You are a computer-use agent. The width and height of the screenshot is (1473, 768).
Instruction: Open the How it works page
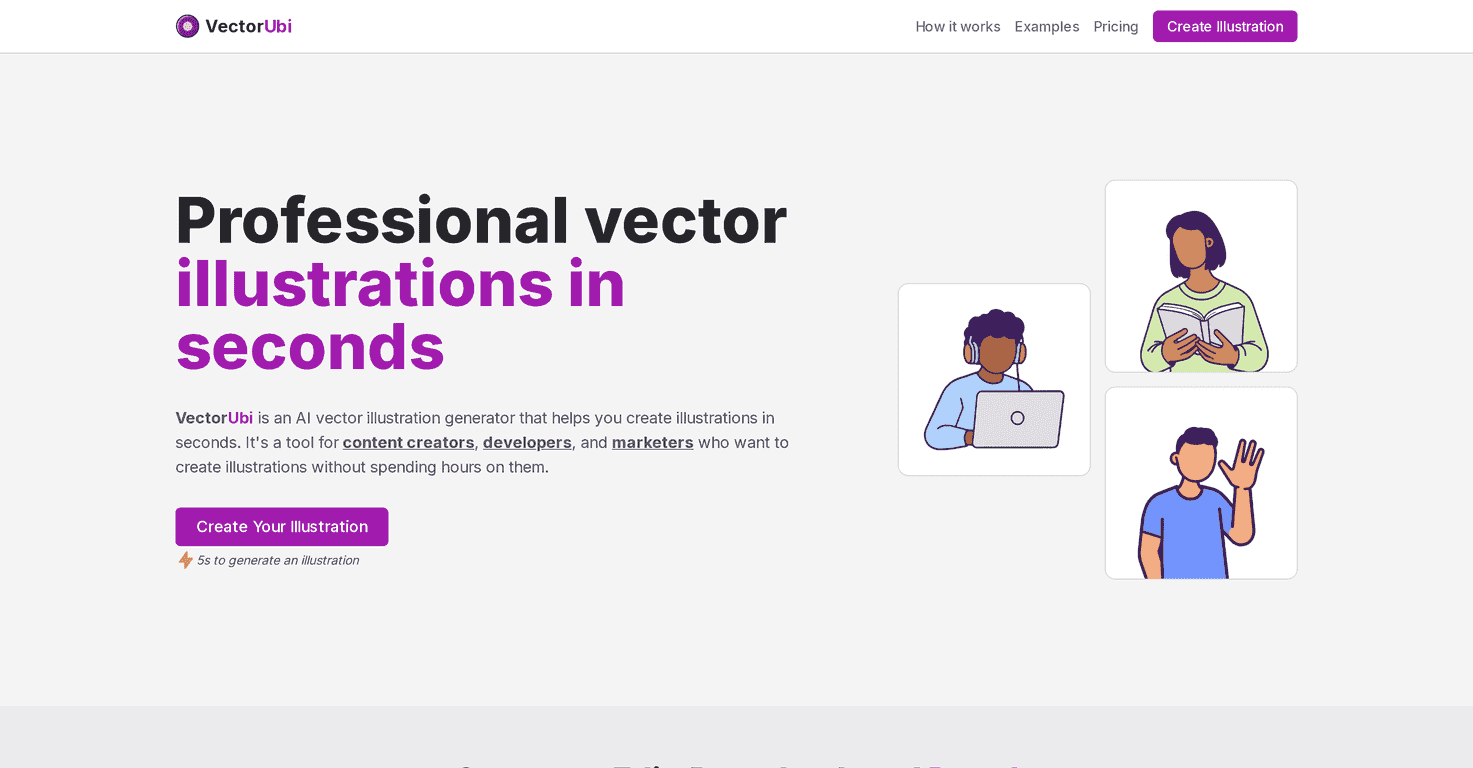tap(957, 26)
